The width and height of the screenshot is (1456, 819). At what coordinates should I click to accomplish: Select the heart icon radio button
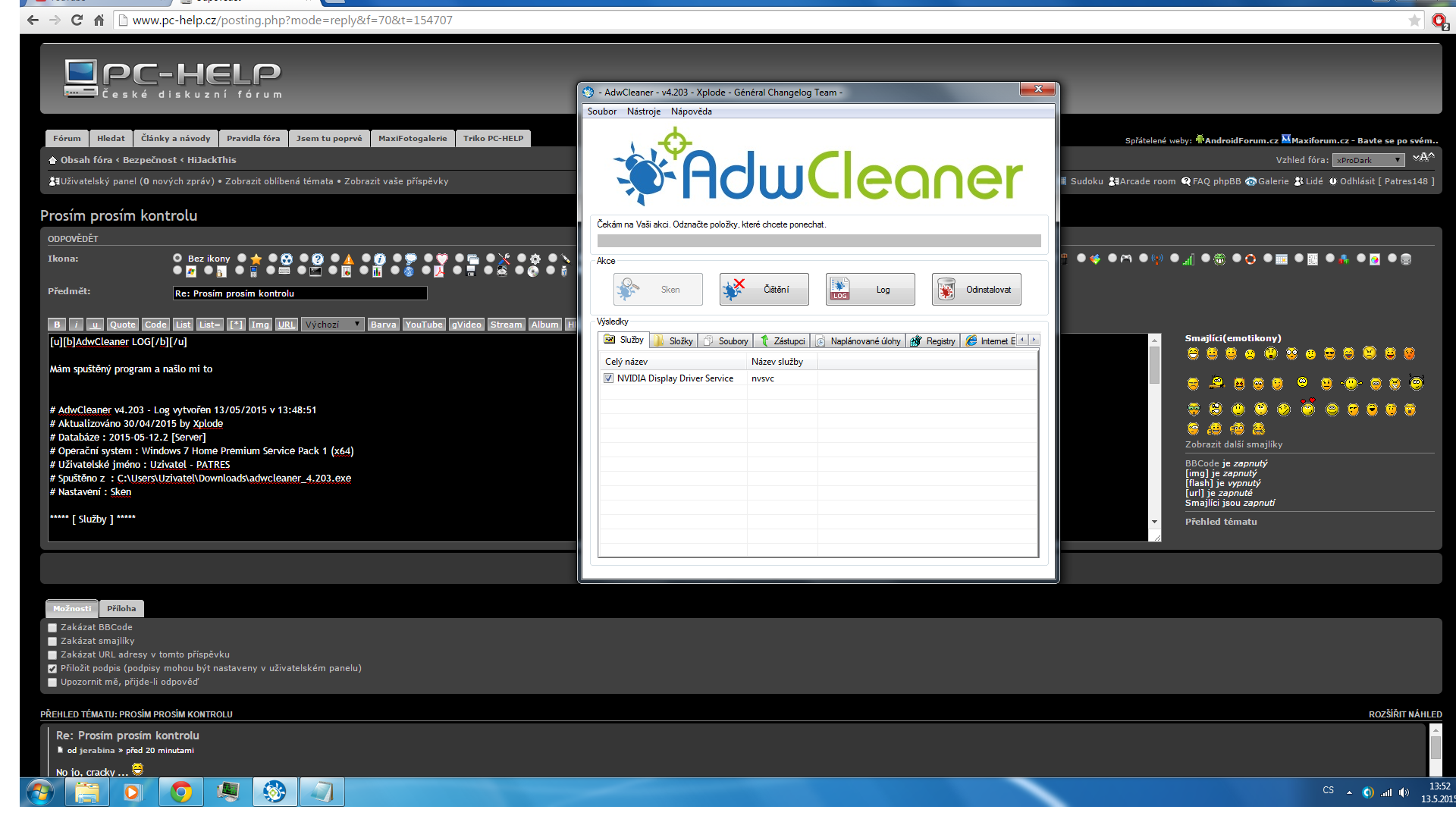coord(428,258)
